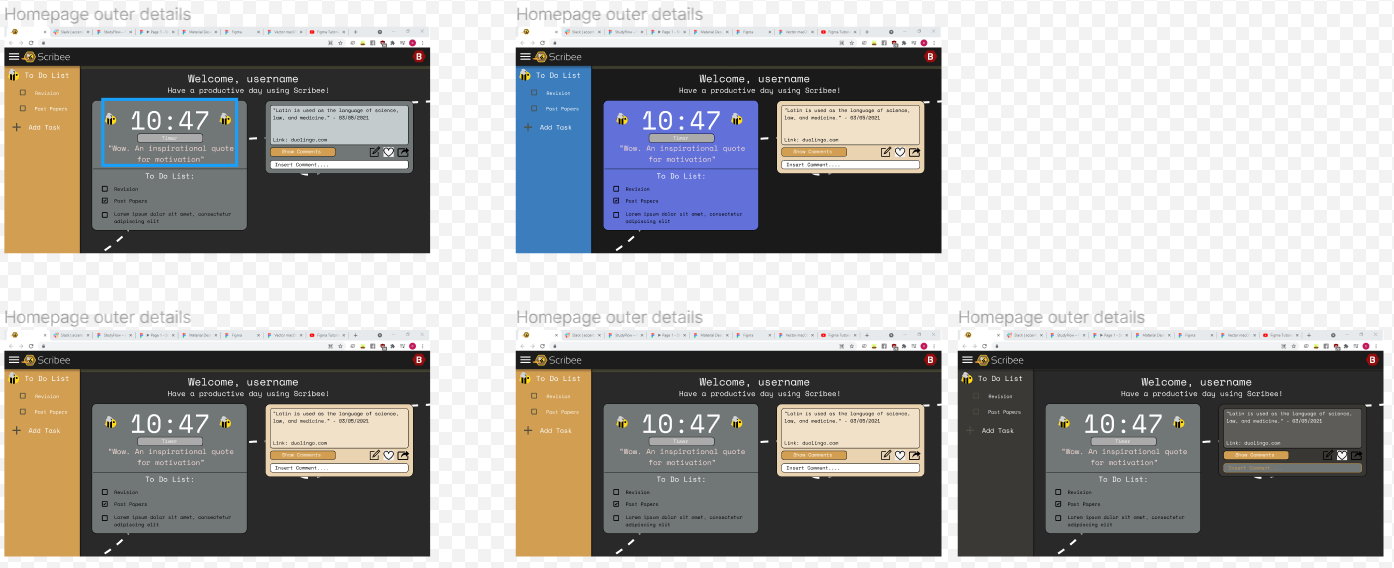The width and height of the screenshot is (1394, 568).
Task: Select 'Homepage outer details' title above dark-sidebar frame
Action: pos(1051,317)
